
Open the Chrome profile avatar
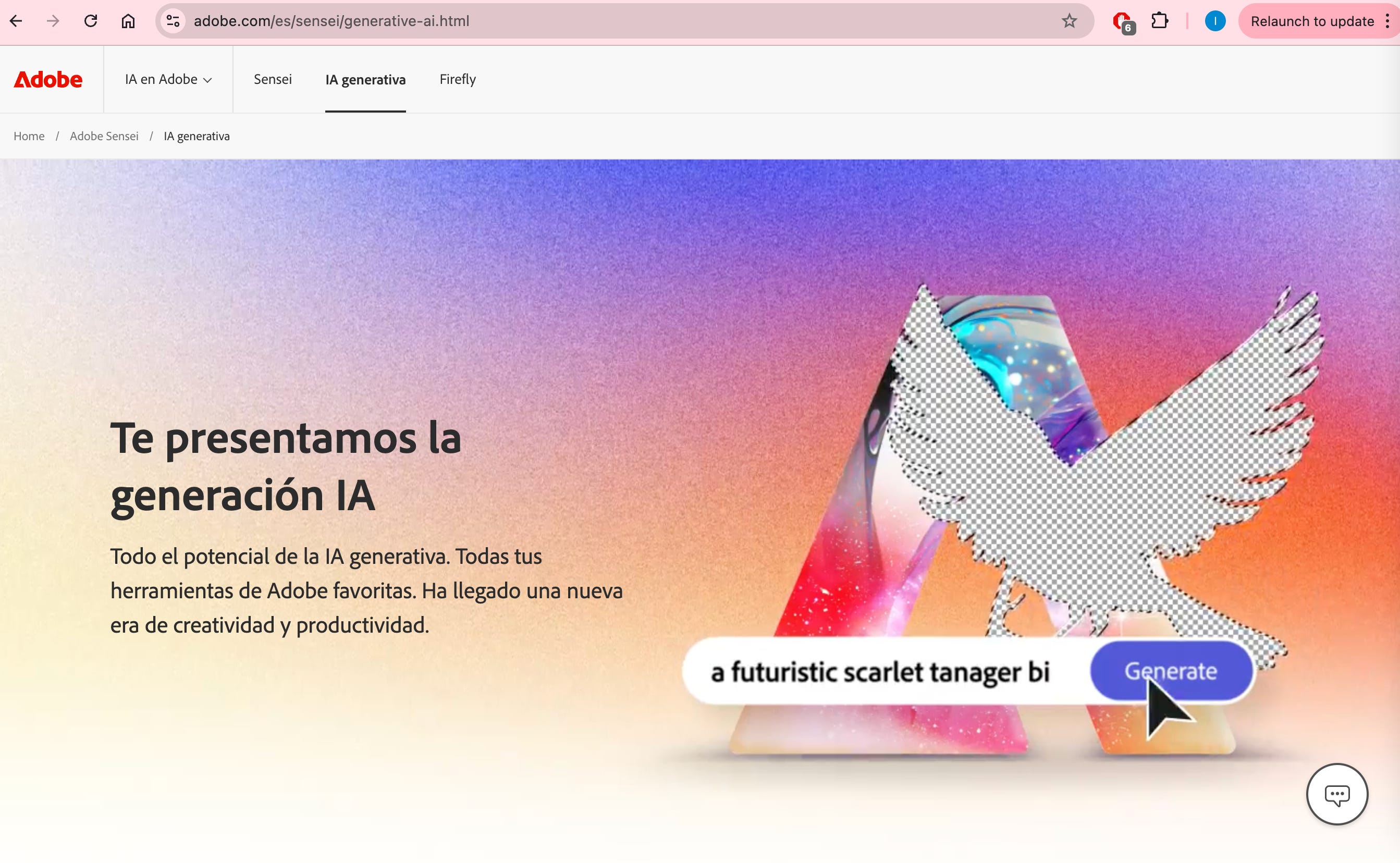point(1215,21)
